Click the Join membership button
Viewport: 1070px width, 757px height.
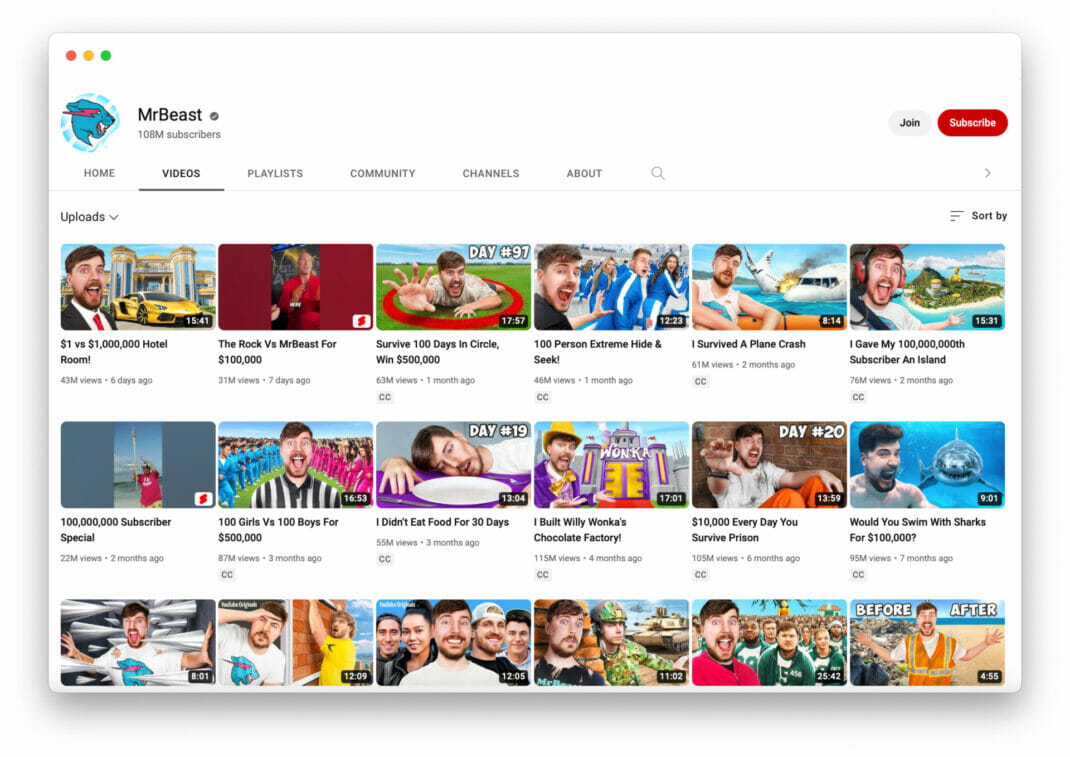909,122
